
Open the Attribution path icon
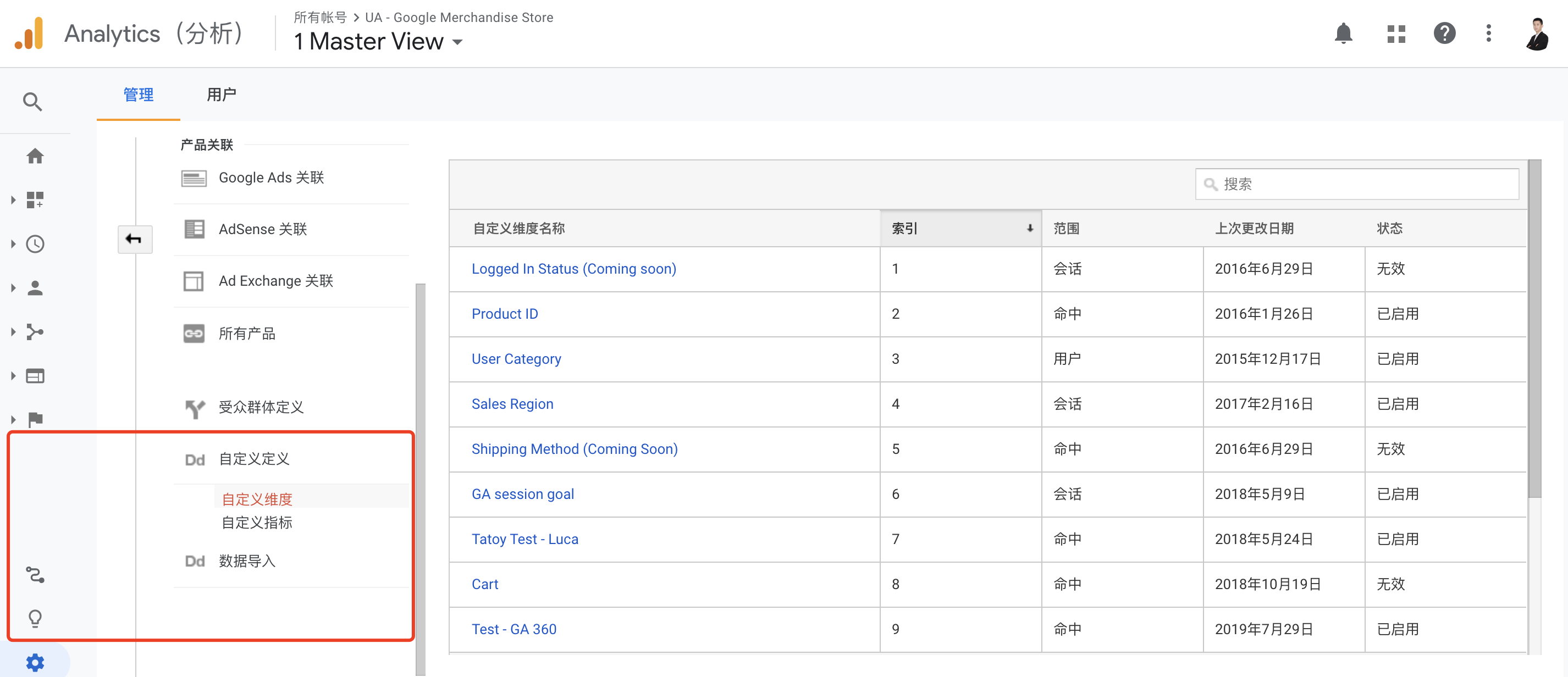35,575
